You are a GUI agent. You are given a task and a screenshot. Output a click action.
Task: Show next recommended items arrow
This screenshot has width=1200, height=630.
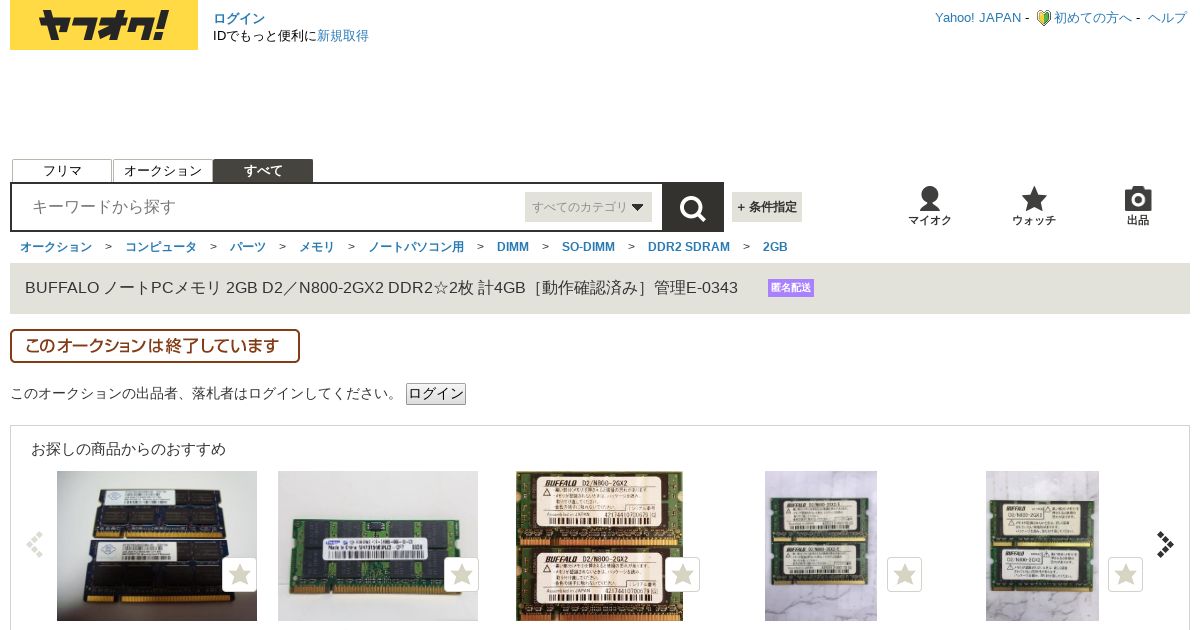click(1165, 544)
